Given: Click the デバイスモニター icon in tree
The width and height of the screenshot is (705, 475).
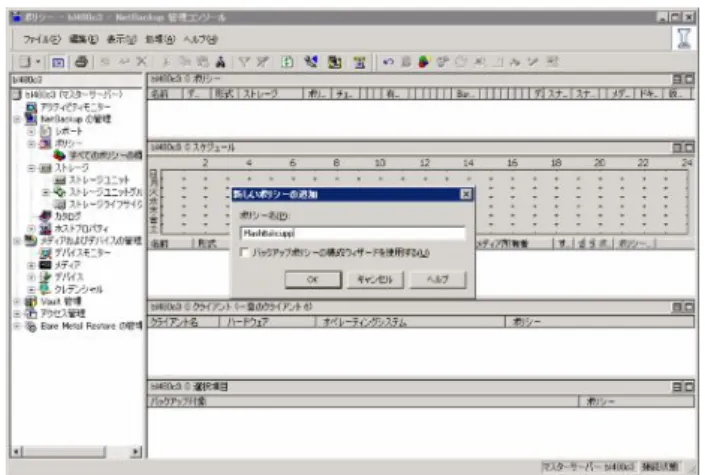Looking at the screenshot, I should pyautogui.click(x=45, y=253).
